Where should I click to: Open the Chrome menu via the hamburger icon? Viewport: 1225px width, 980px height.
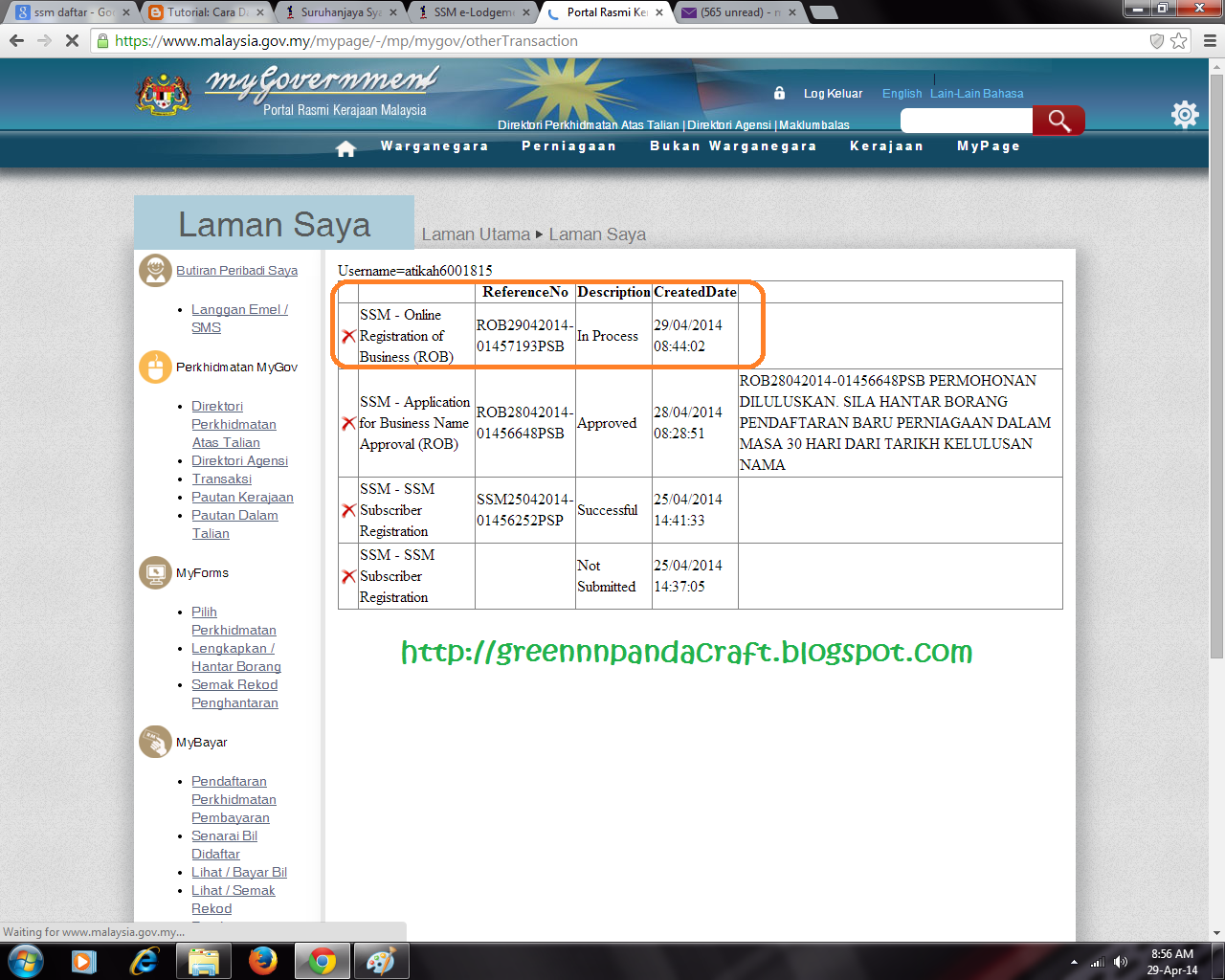click(1208, 41)
